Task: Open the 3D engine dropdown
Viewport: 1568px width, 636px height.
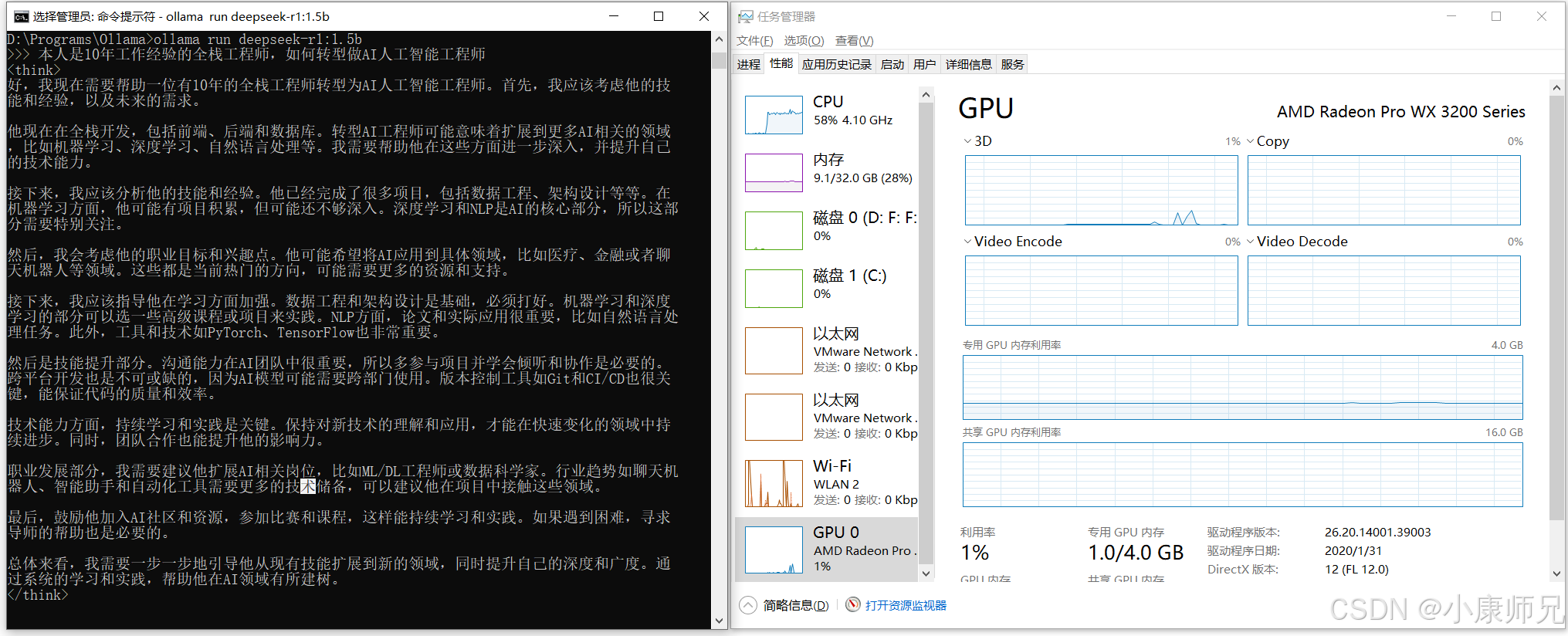Action: tap(967, 141)
